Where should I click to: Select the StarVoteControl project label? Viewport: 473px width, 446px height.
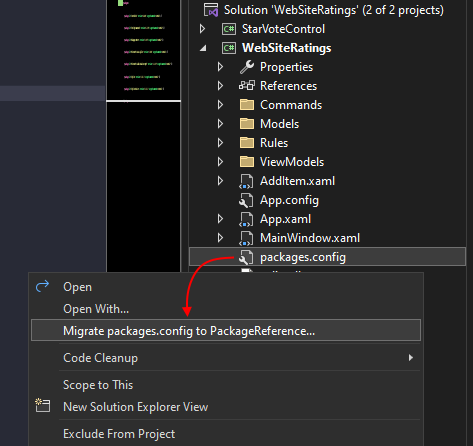pyautogui.click(x=283, y=29)
